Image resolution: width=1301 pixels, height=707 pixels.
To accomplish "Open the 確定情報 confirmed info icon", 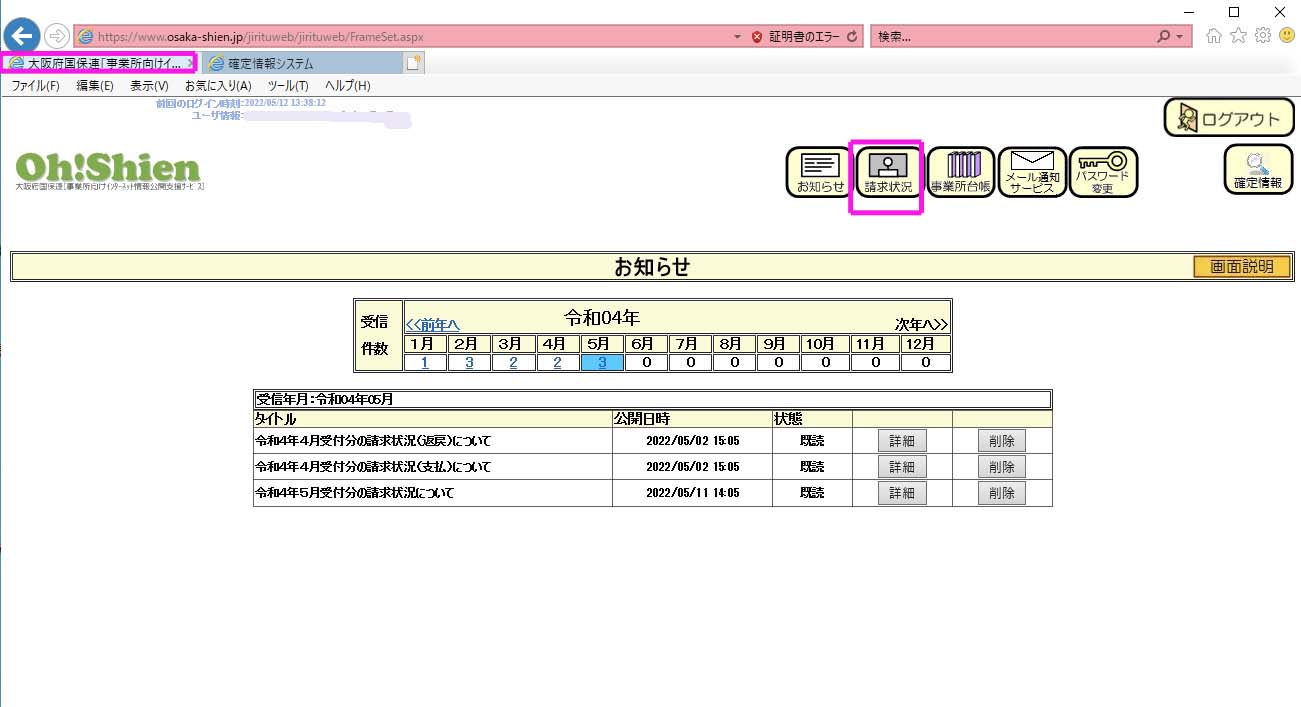I will [x=1257, y=169].
